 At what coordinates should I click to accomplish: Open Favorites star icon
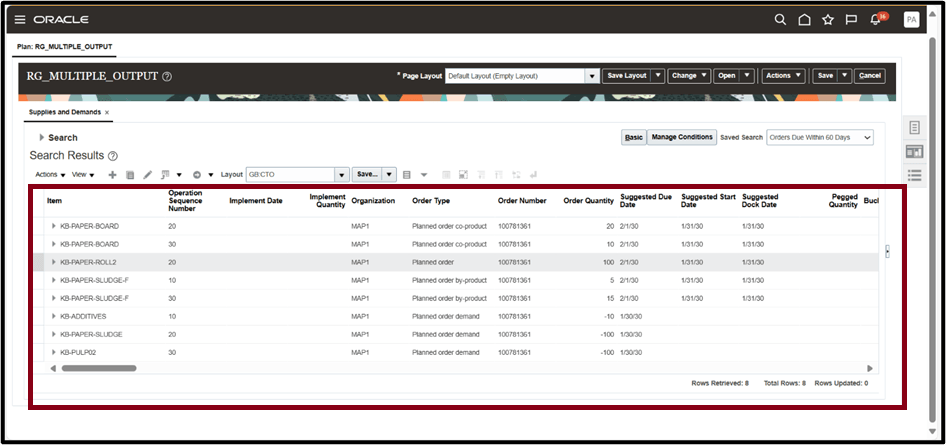click(828, 20)
